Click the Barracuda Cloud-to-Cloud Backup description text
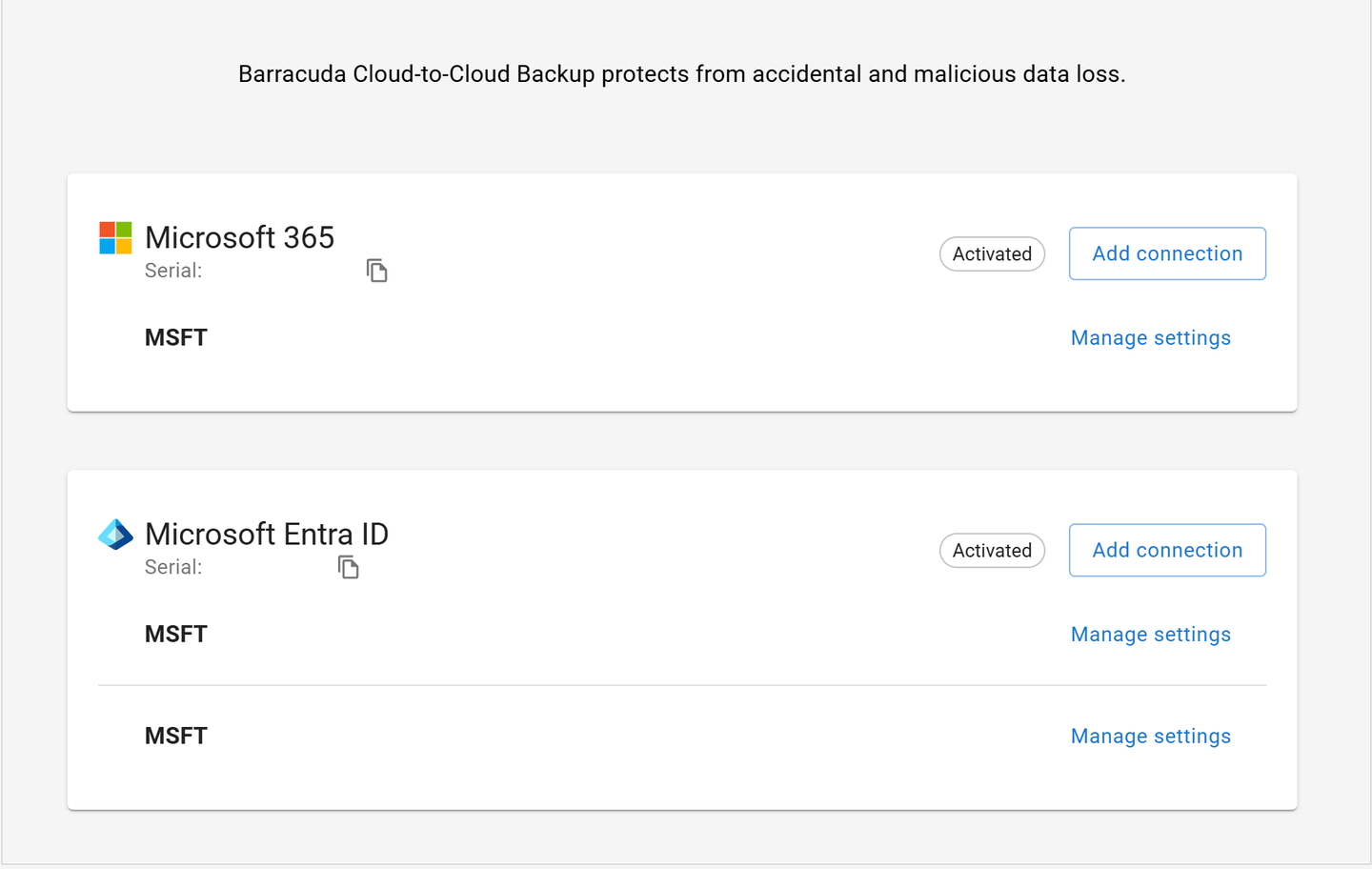The width and height of the screenshot is (1372, 869). point(681,74)
